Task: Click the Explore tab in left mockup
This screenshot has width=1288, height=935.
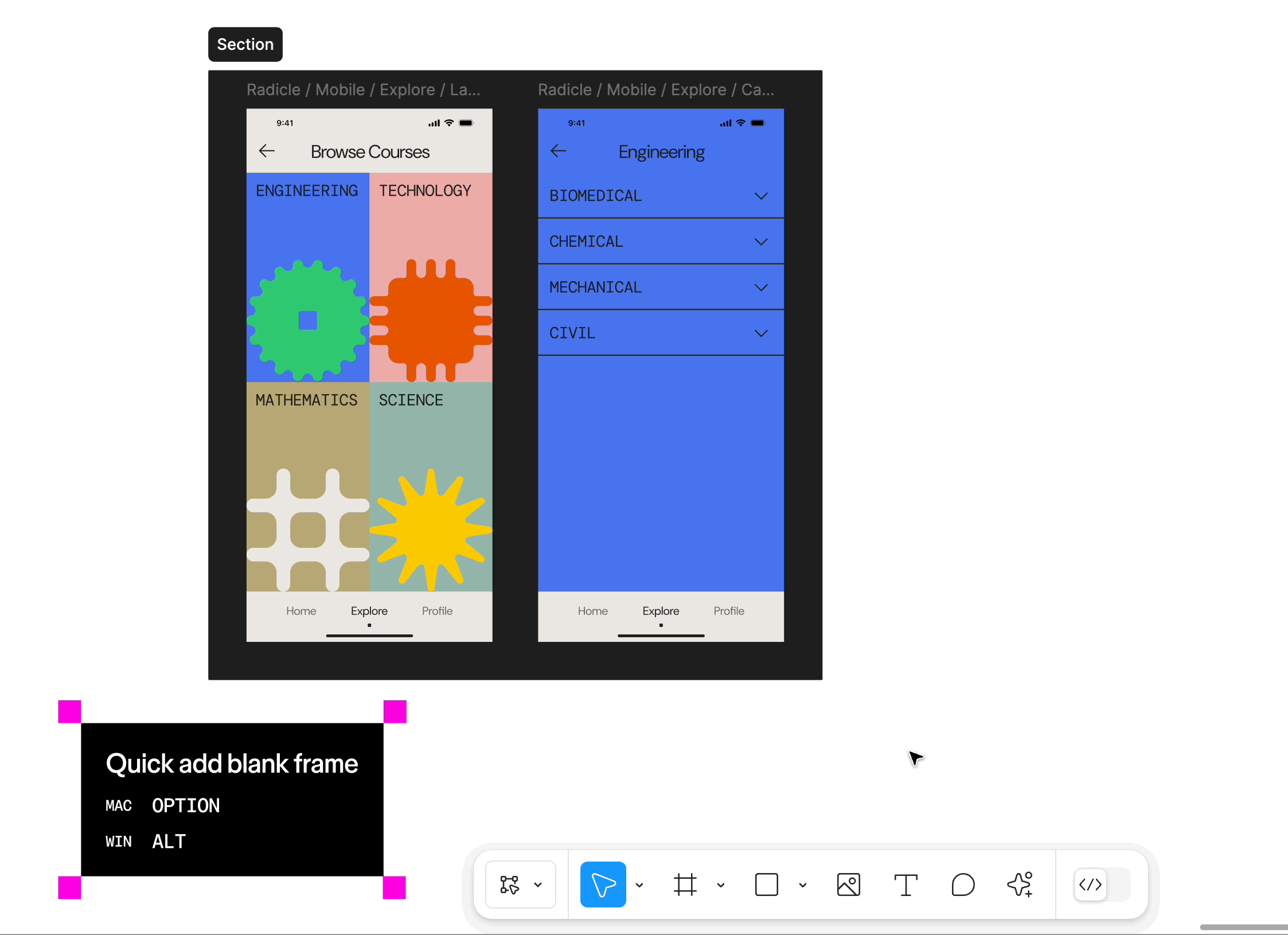Action: [x=369, y=612]
